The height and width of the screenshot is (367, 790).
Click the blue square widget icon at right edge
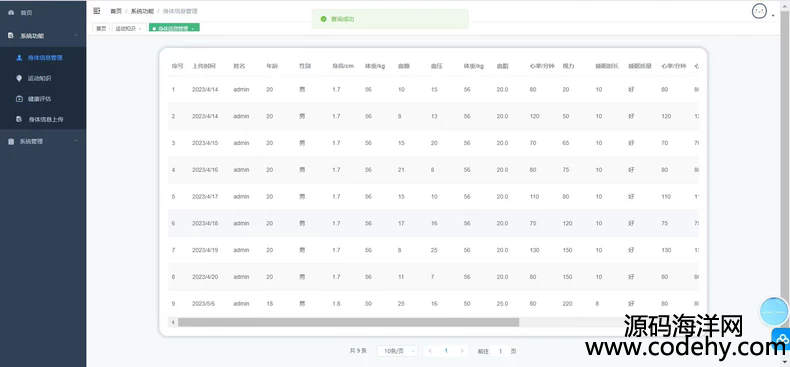pyautogui.click(x=781, y=339)
